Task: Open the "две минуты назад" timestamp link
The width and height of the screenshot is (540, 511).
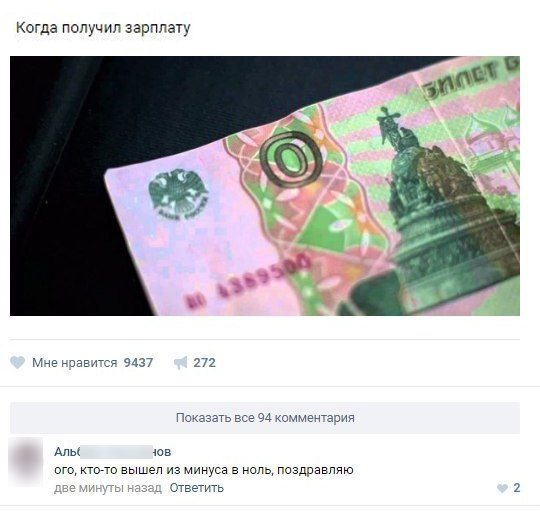Action: coord(108,488)
